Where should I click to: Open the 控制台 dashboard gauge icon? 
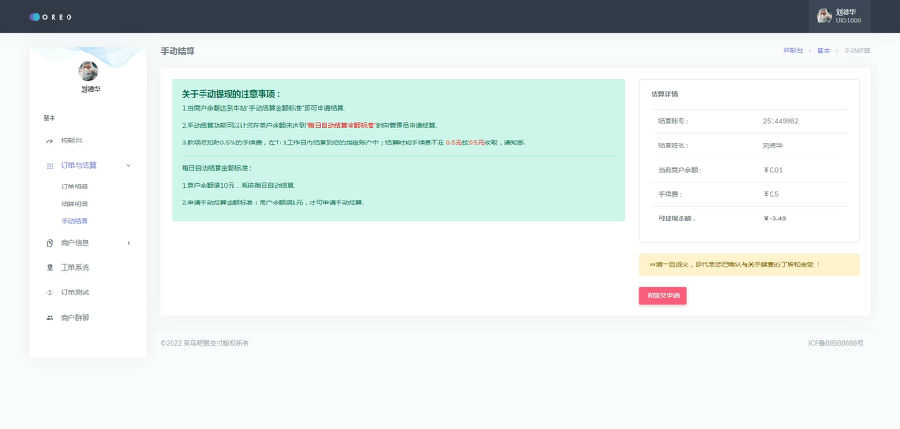49,141
